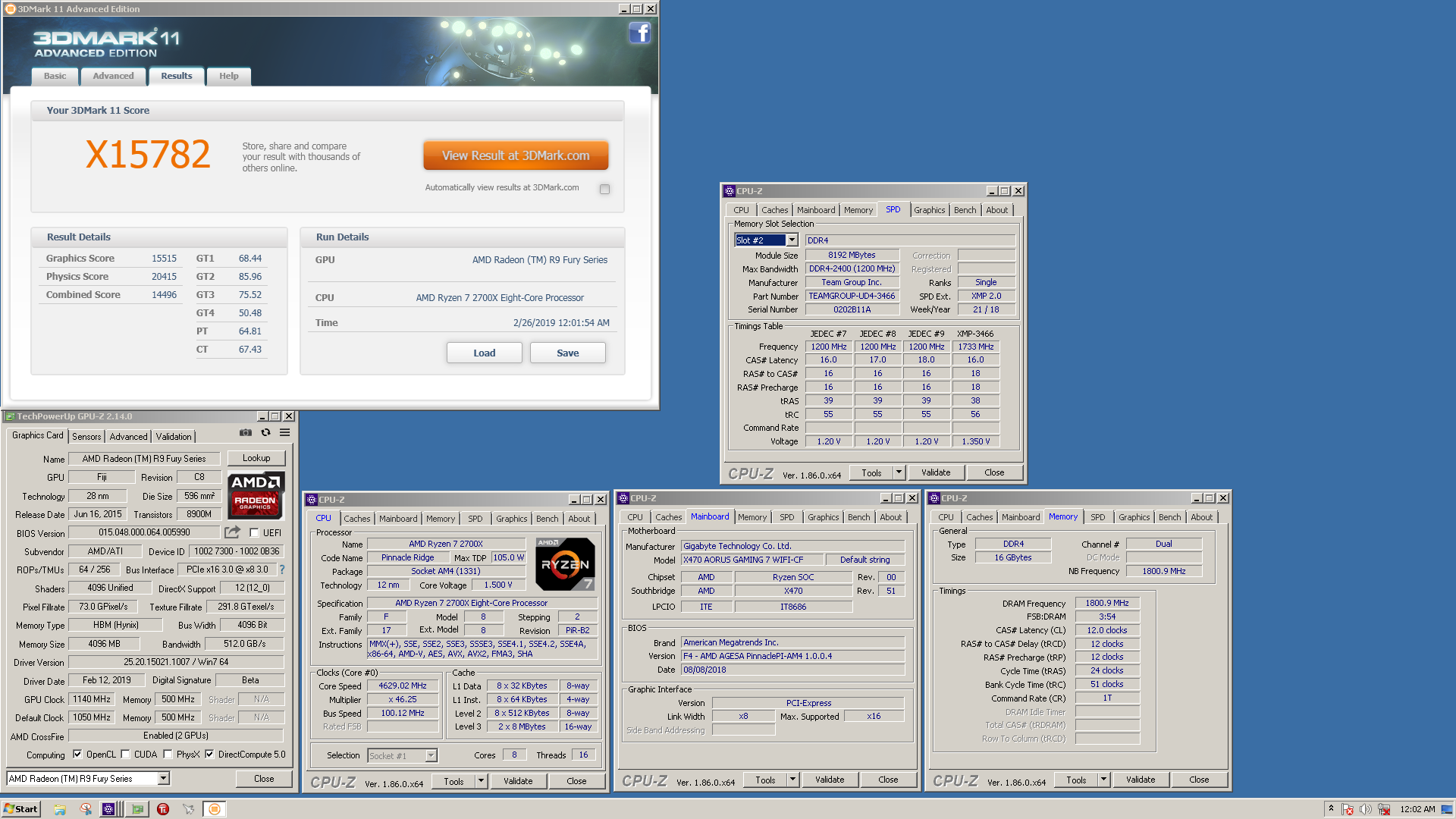Click Close in CPU-Z Memory window
Viewport: 1456px width, 819px height.
point(1199,780)
